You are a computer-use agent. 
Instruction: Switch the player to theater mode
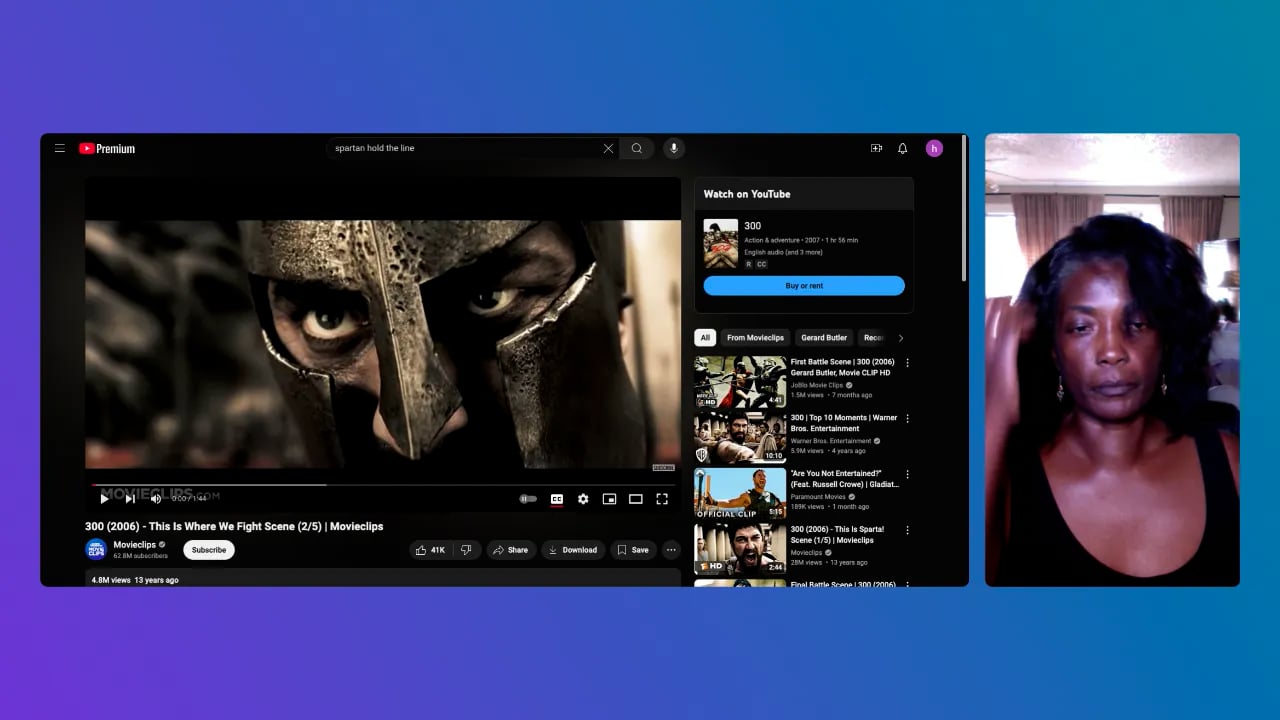click(635, 499)
